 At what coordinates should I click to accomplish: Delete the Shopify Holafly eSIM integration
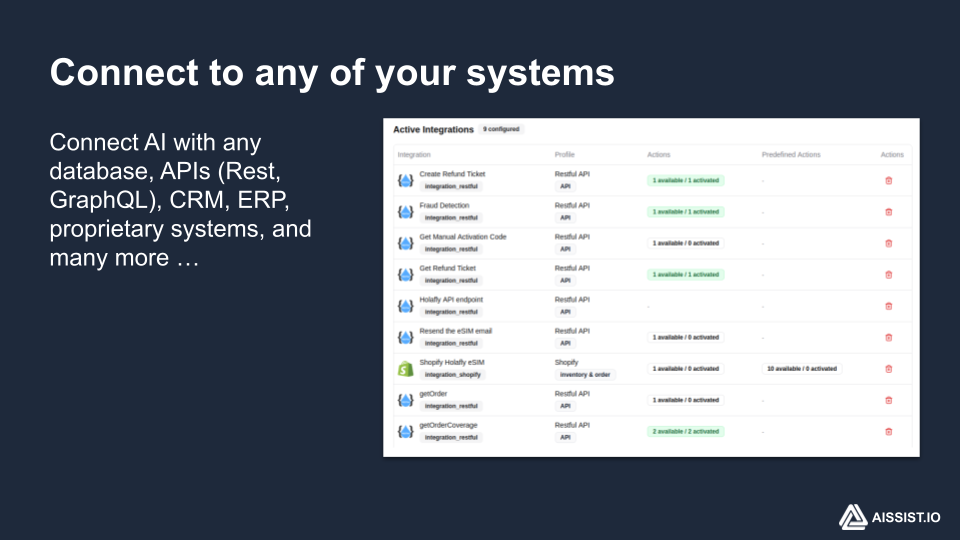(888, 369)
